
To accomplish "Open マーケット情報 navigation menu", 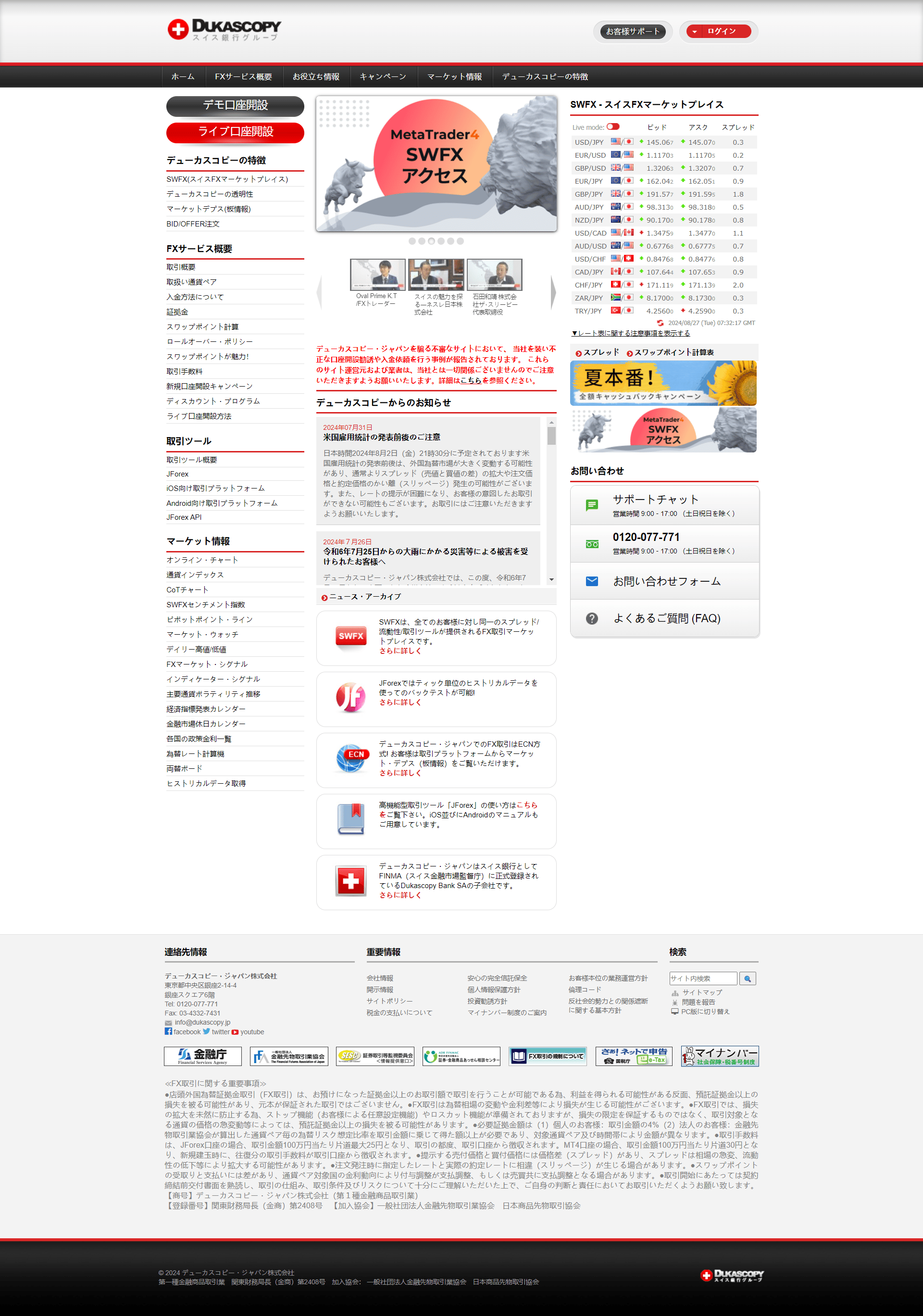I will [x=454, y=76].
